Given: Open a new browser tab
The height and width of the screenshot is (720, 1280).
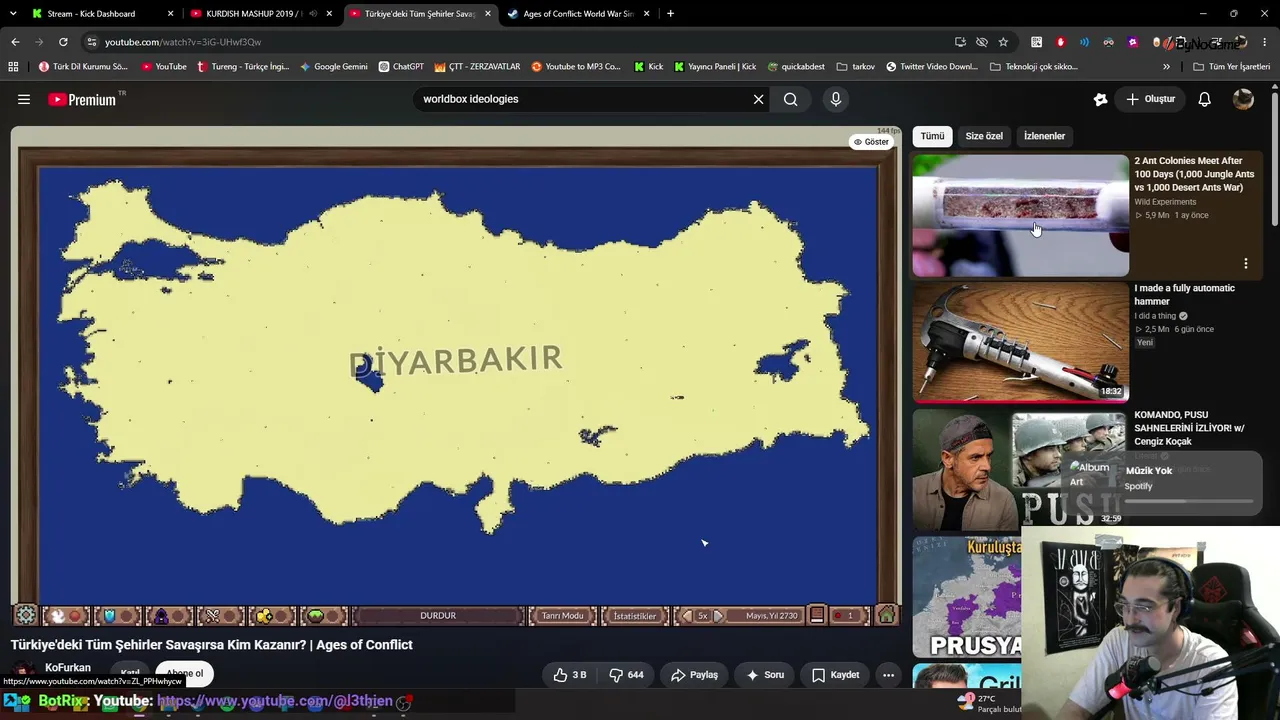Looking at the screenshot, I should tap(670, 14).
